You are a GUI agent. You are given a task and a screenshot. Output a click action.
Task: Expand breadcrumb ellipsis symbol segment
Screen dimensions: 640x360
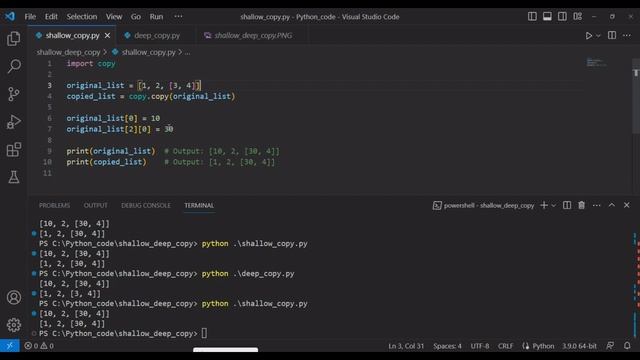tap(187, 52)
